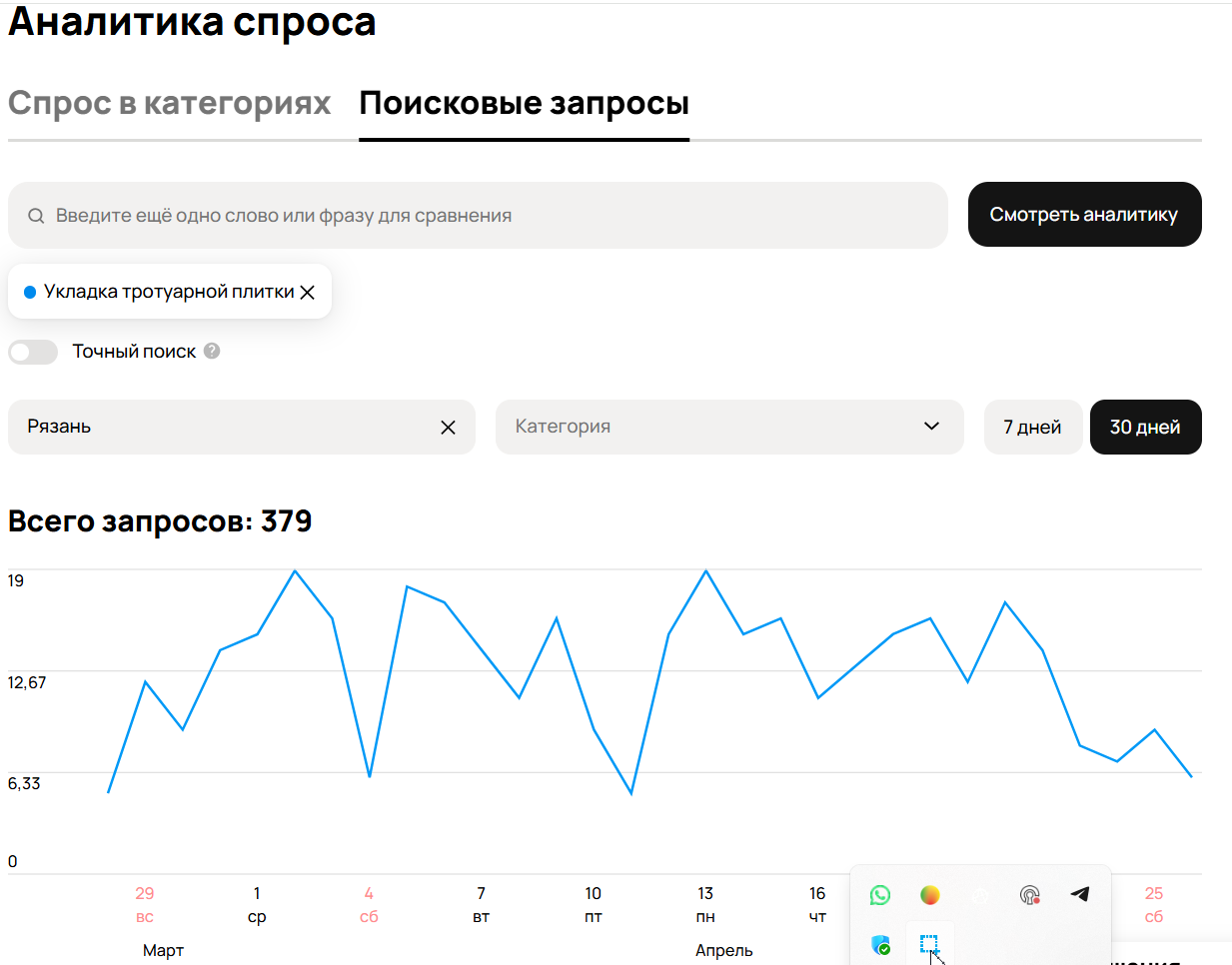Viewport: 1232px width, 965px height.
Task: Enable the Точный поиск toggle
Action: click(33, 352)
